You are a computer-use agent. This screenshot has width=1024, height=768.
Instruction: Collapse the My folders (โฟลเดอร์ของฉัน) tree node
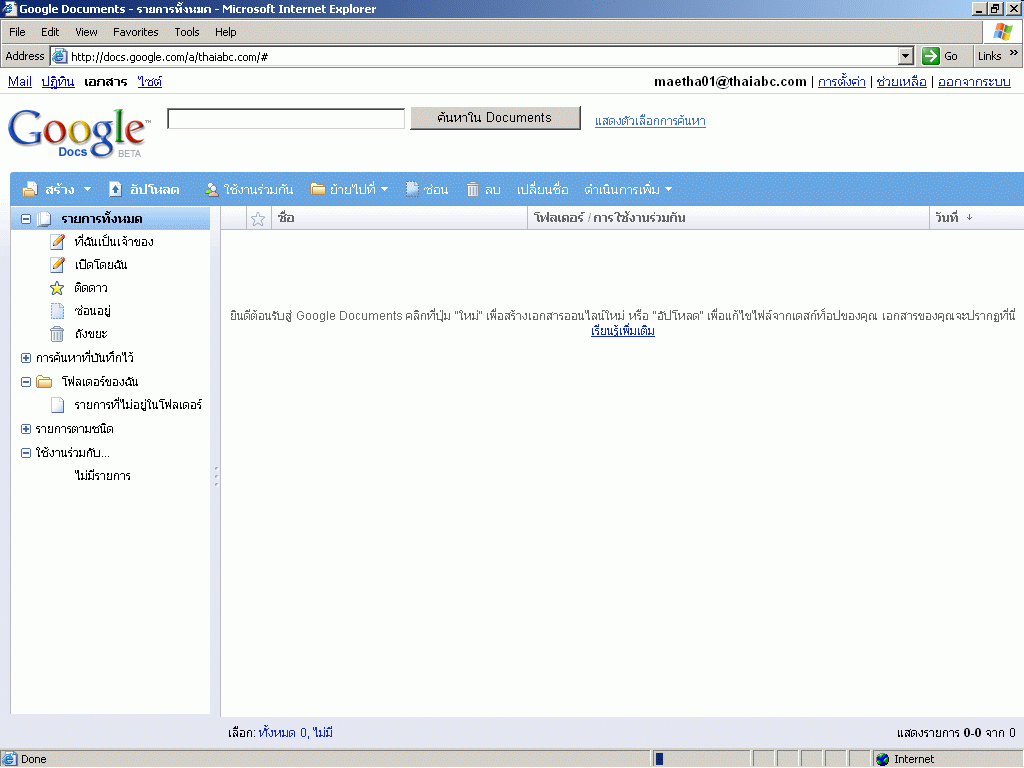point(26,382)
